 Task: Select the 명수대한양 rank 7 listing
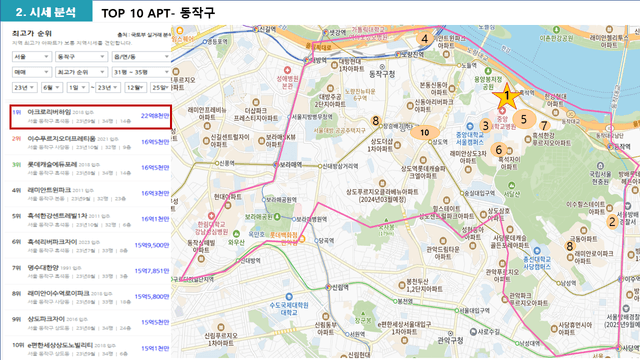pos(90,271)
